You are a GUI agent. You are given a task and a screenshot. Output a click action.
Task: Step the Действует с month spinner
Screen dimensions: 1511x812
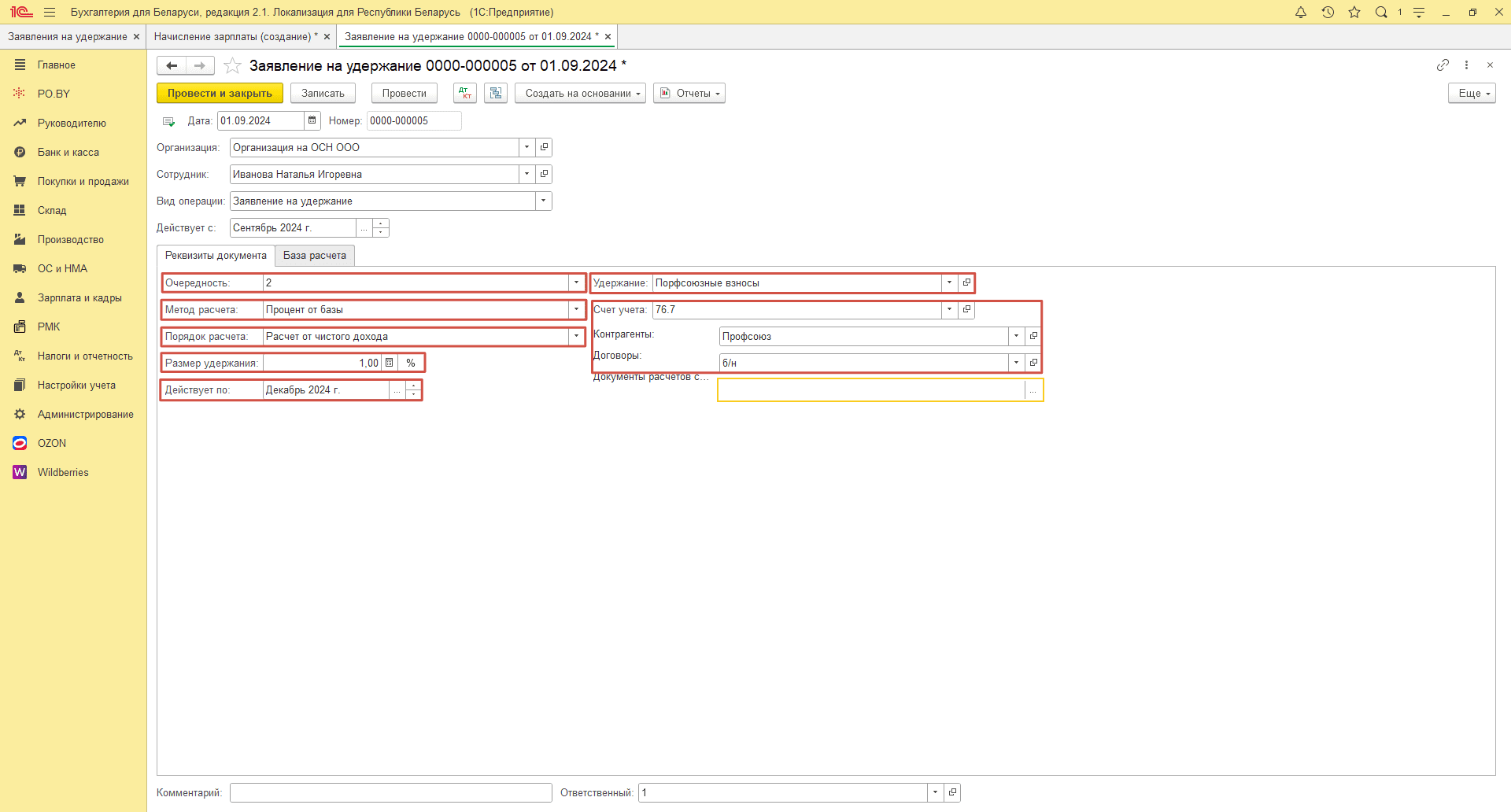381,227
